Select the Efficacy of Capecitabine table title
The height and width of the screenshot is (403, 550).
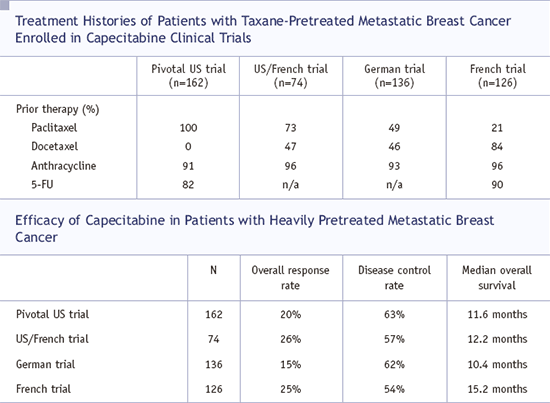(x=254, y=229)
